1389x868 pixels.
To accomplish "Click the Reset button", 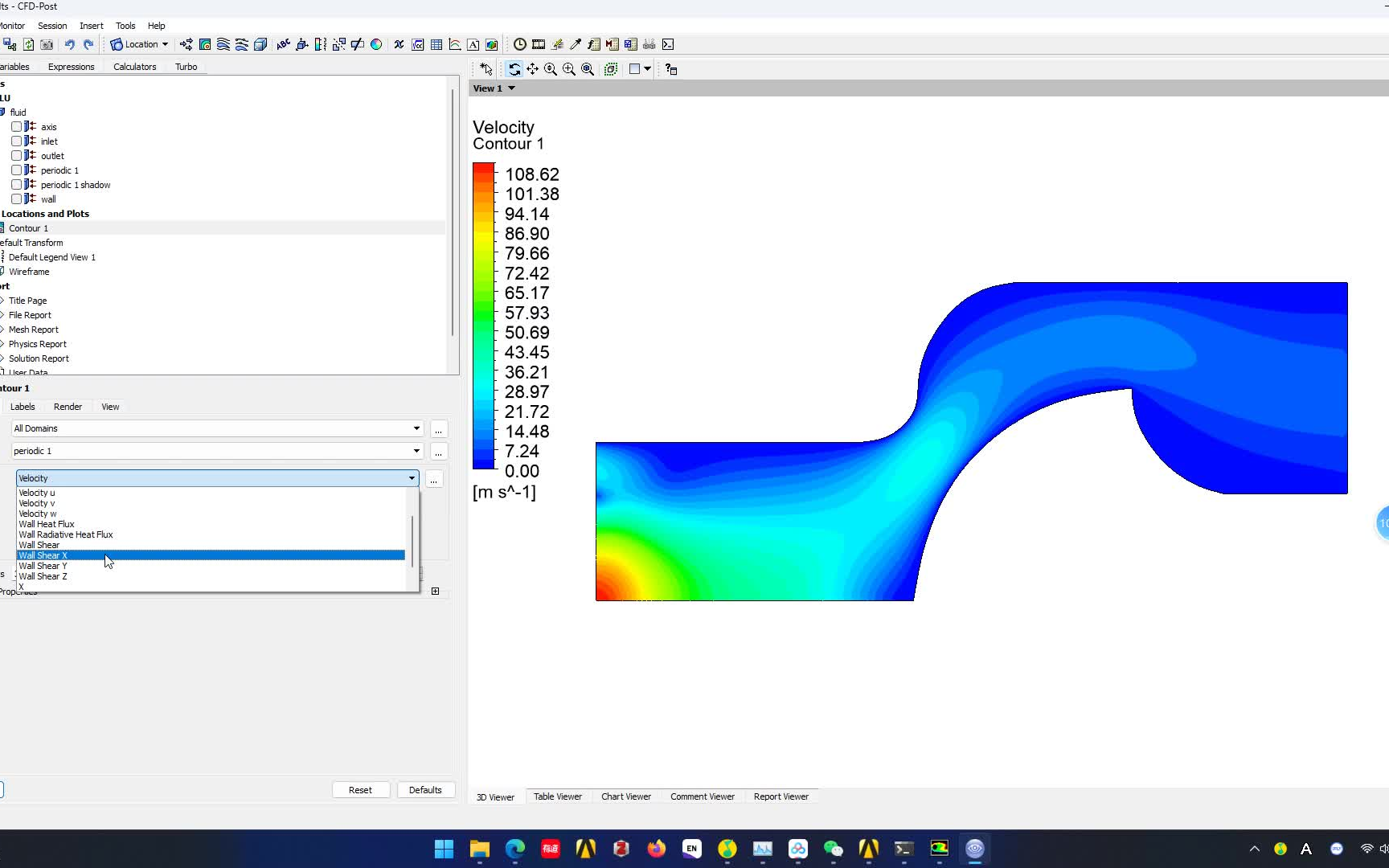I will point(361,789).
